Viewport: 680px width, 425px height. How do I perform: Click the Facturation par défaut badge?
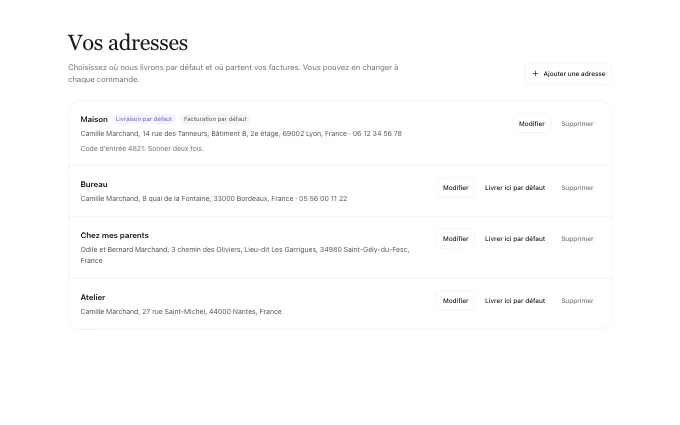(215, 119)
